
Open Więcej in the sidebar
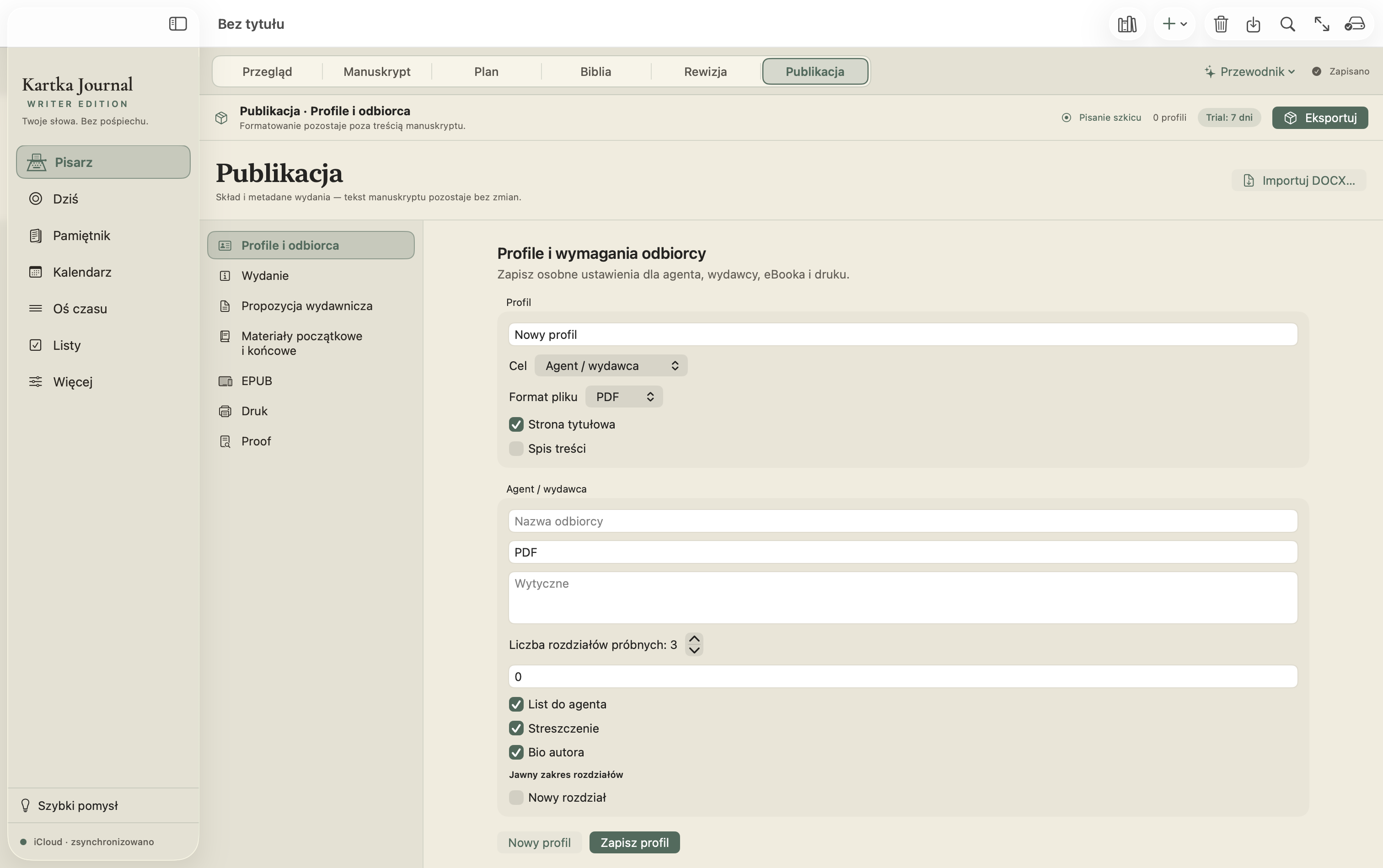point(103,382)
